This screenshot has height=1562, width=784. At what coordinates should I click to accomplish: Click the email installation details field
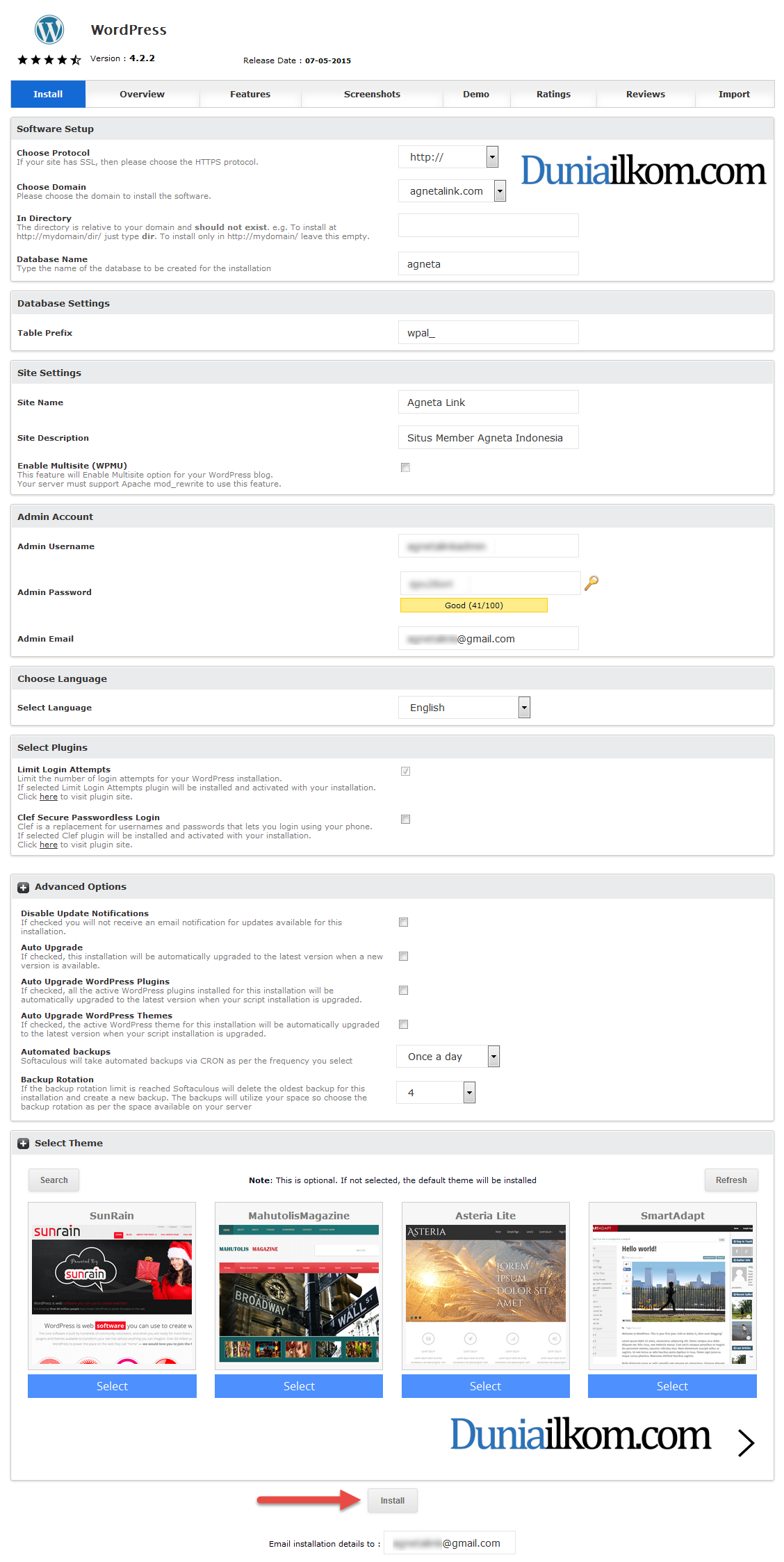point(450,1543)
